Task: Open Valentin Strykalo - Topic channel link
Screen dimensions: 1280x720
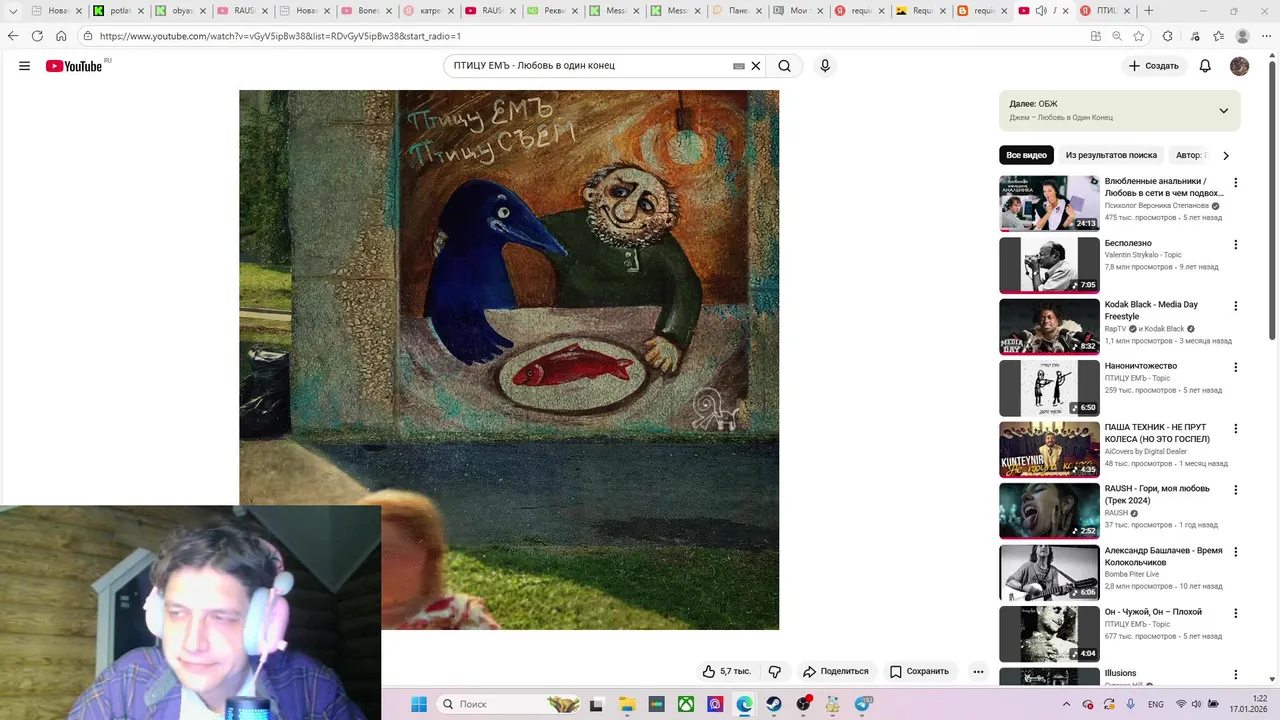Action: (x=1143, y=255)
